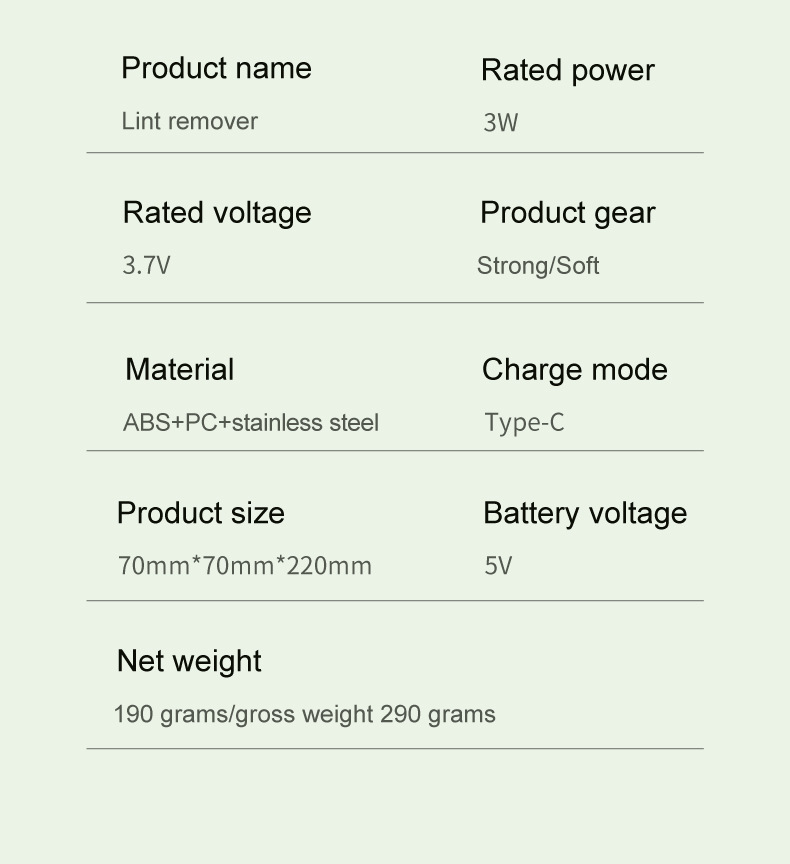
Task: Click the "Rated voltage" heading
Action: pyautogui.click(x=217, y=212)
